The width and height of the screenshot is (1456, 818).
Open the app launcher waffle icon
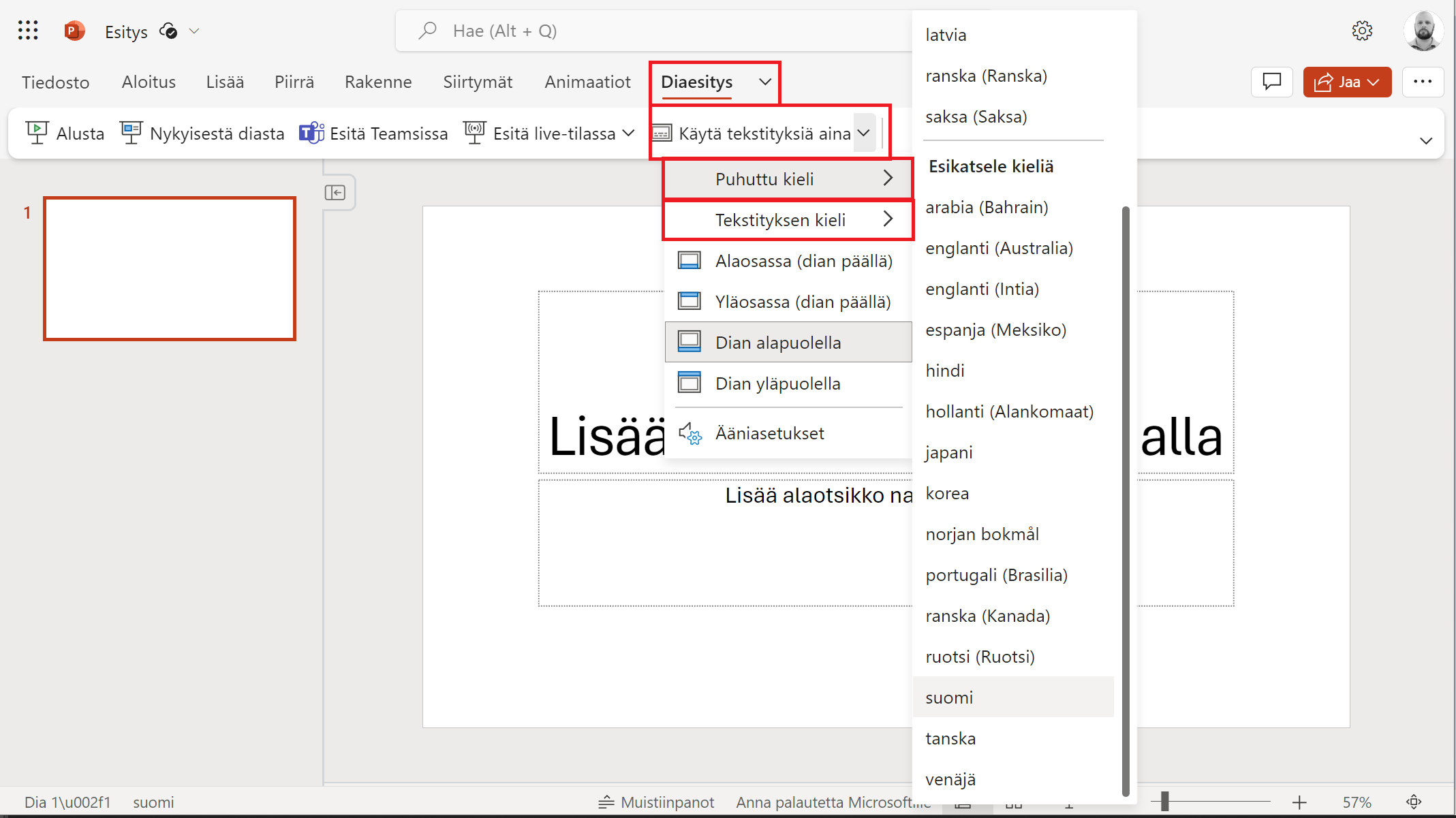[x=28, y=31]
